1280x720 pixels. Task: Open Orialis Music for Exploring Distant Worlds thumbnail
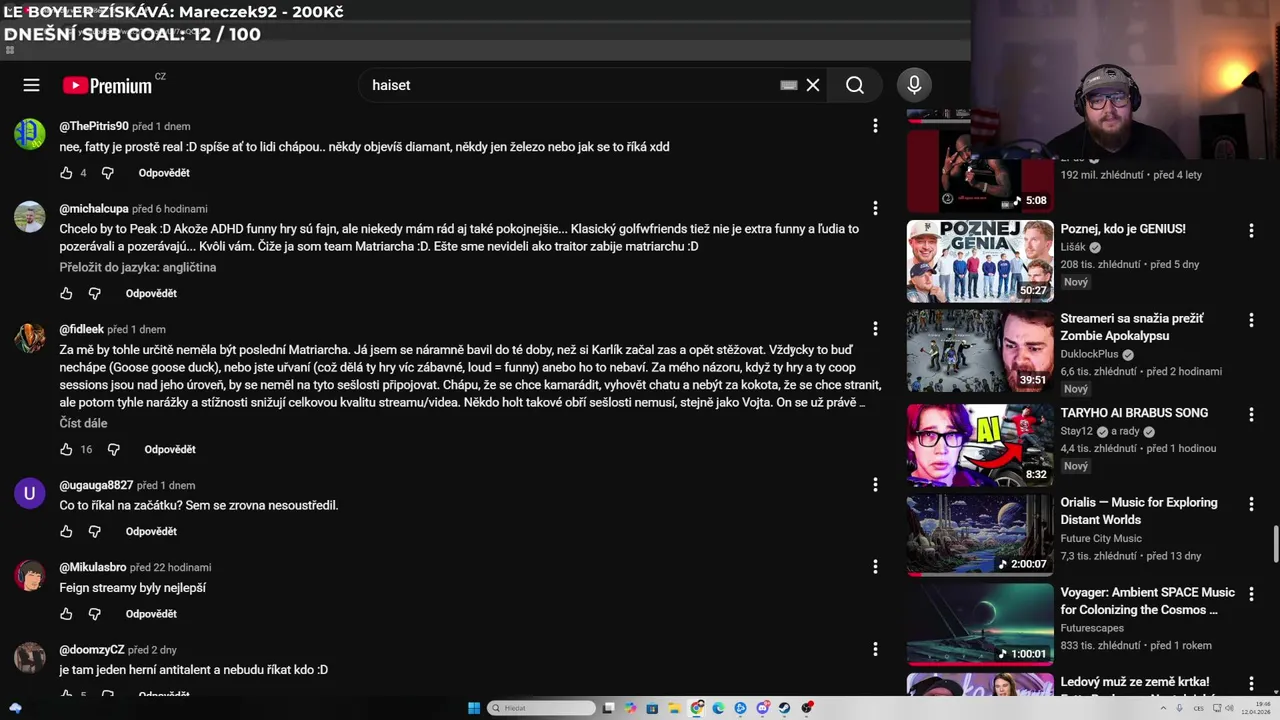tap(980, 535)
